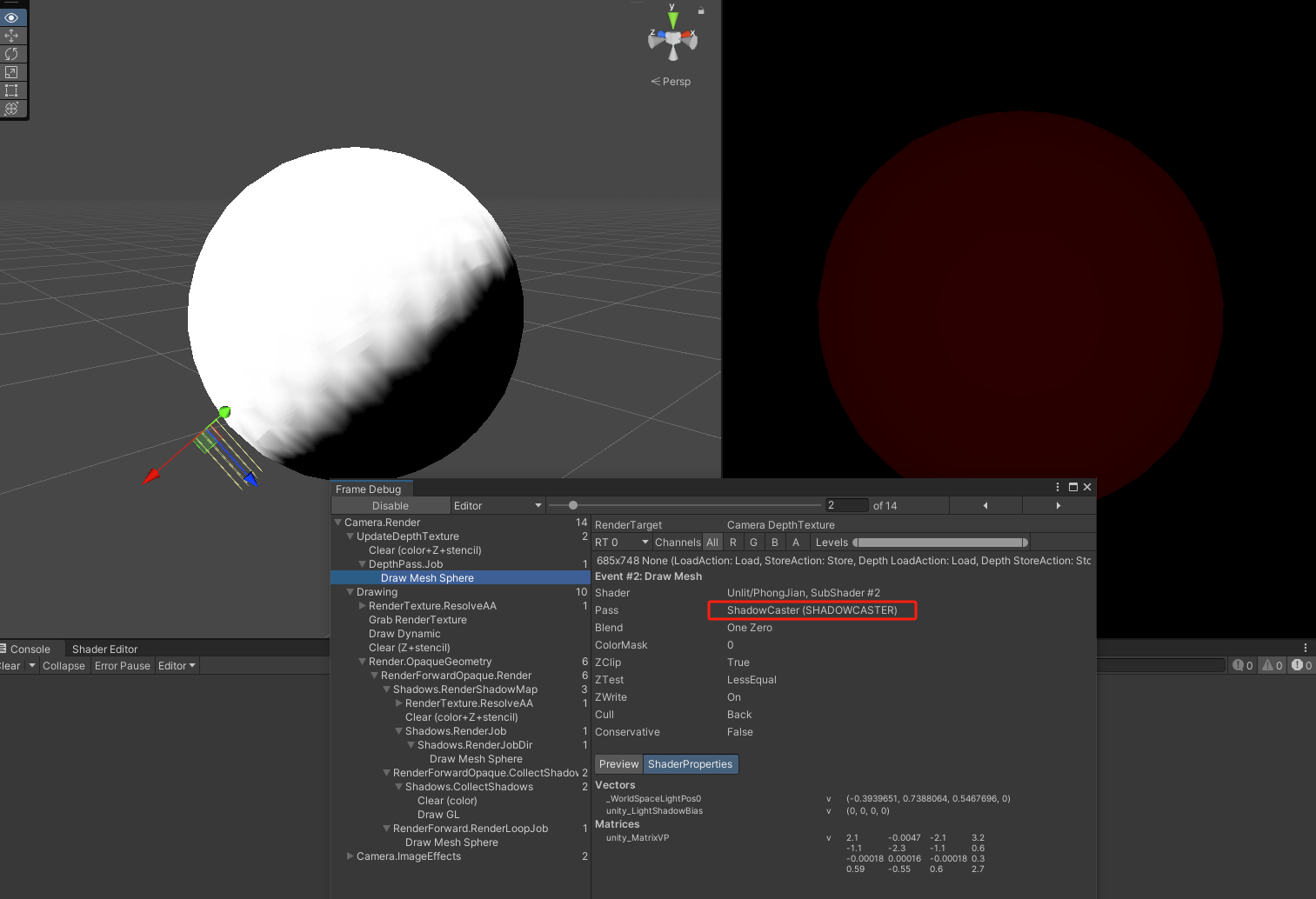Click the Console search field

coord(1160,665)
